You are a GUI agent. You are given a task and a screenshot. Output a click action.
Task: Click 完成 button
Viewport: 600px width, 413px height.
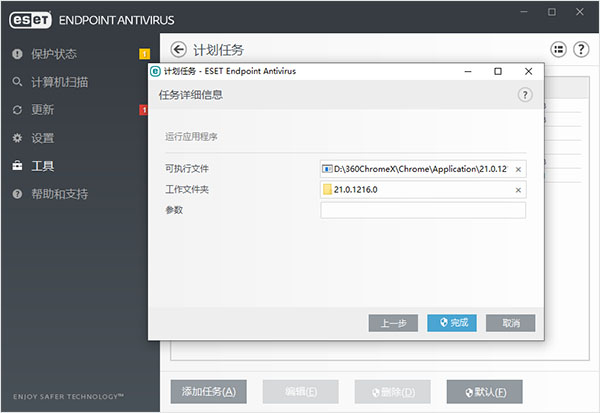tap(452, 323)
